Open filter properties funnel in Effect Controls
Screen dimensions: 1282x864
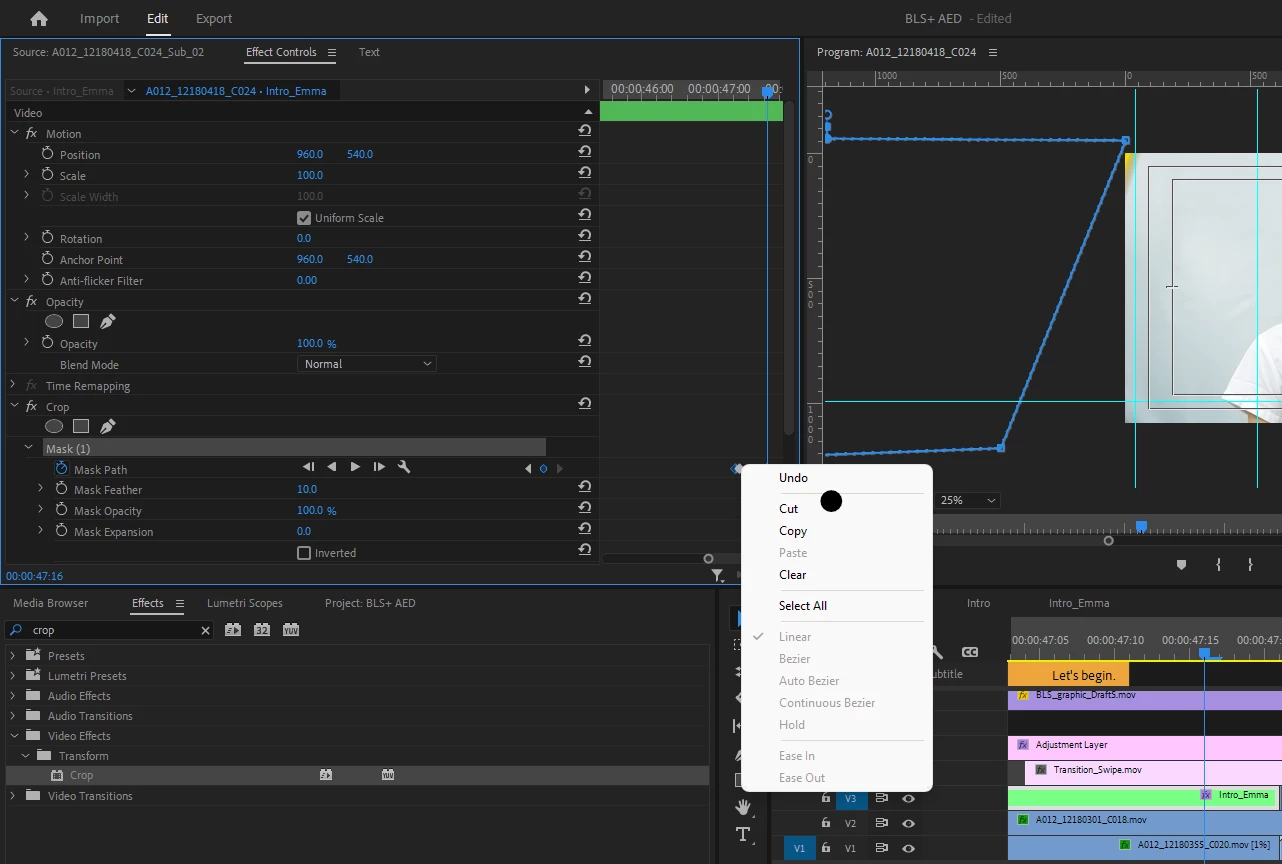click(717, 575)
